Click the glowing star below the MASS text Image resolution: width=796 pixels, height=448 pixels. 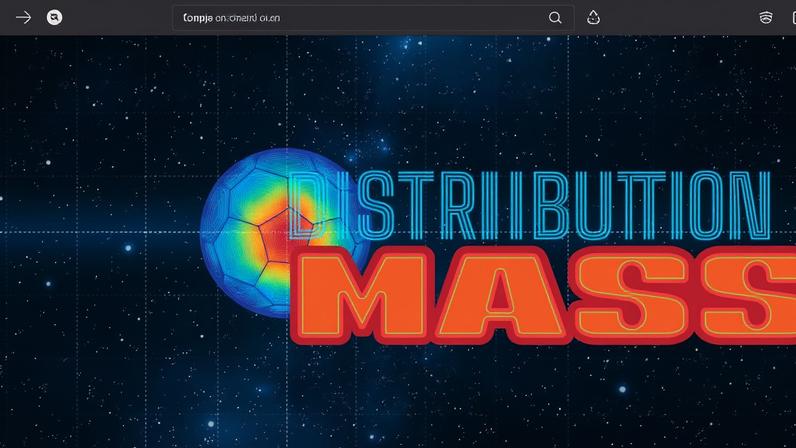coord(622,390)
